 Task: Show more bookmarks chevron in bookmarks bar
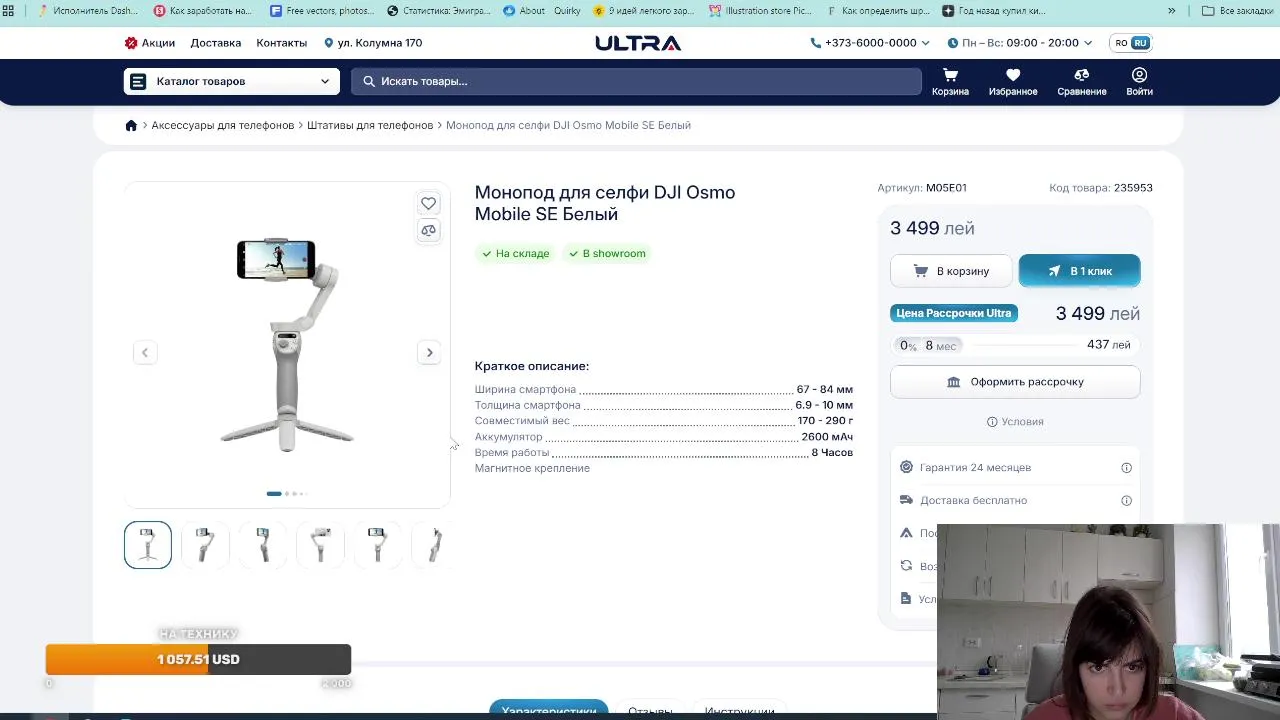1172,11
